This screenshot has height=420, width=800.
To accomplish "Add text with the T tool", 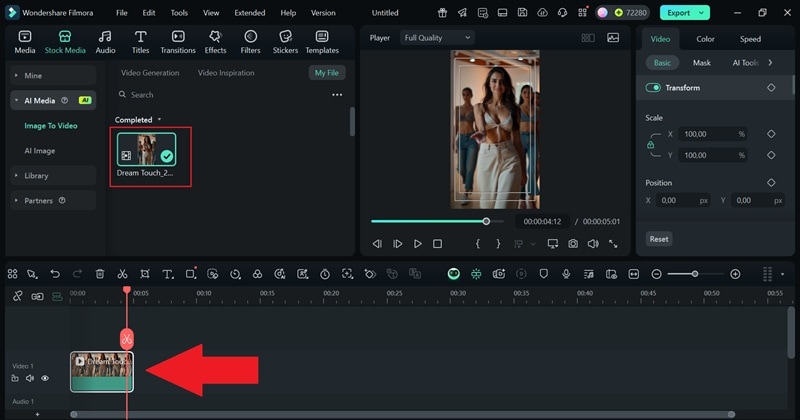I will tap(167, 274).
